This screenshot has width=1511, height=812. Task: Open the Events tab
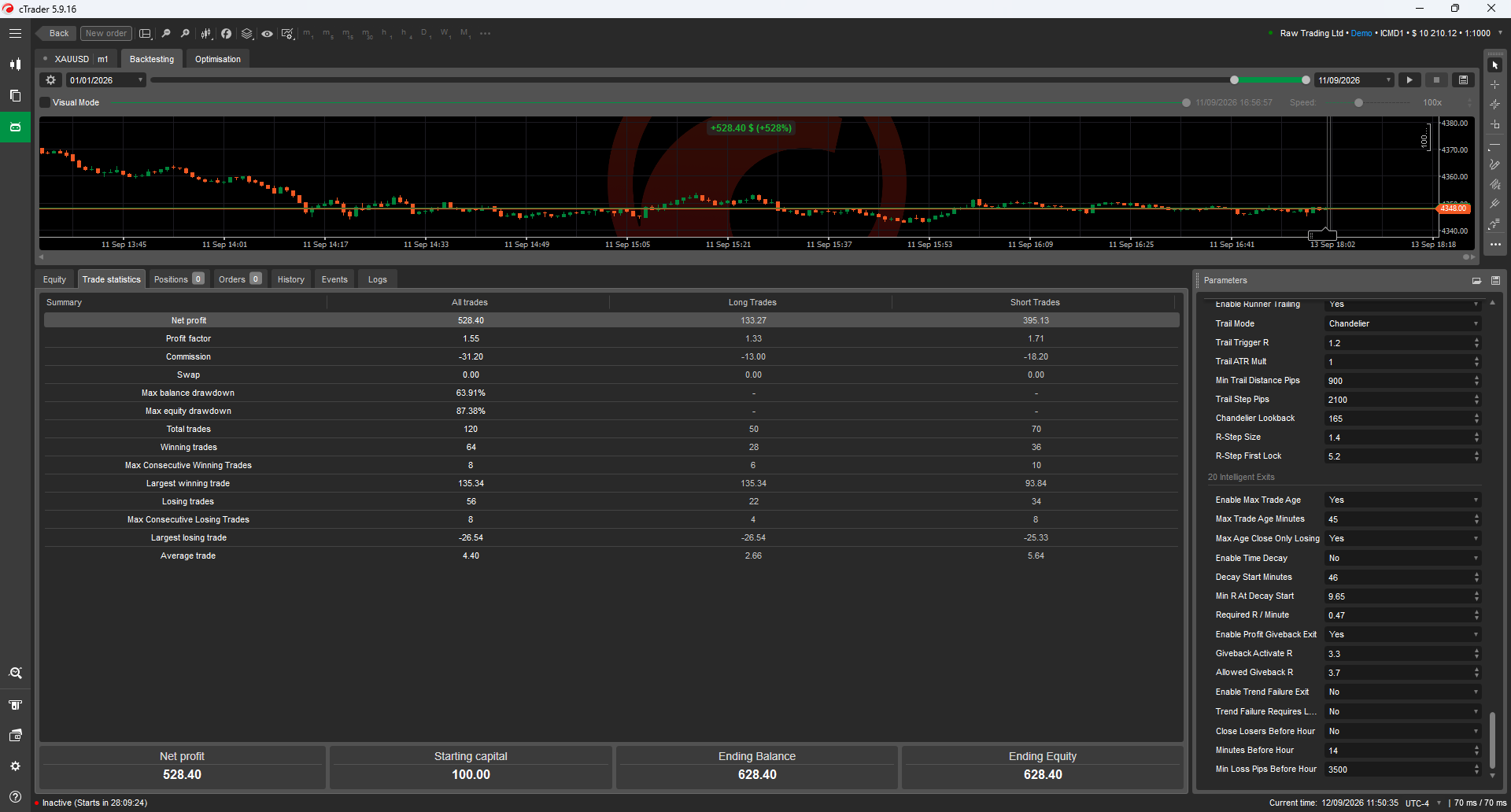coord(334,279)
